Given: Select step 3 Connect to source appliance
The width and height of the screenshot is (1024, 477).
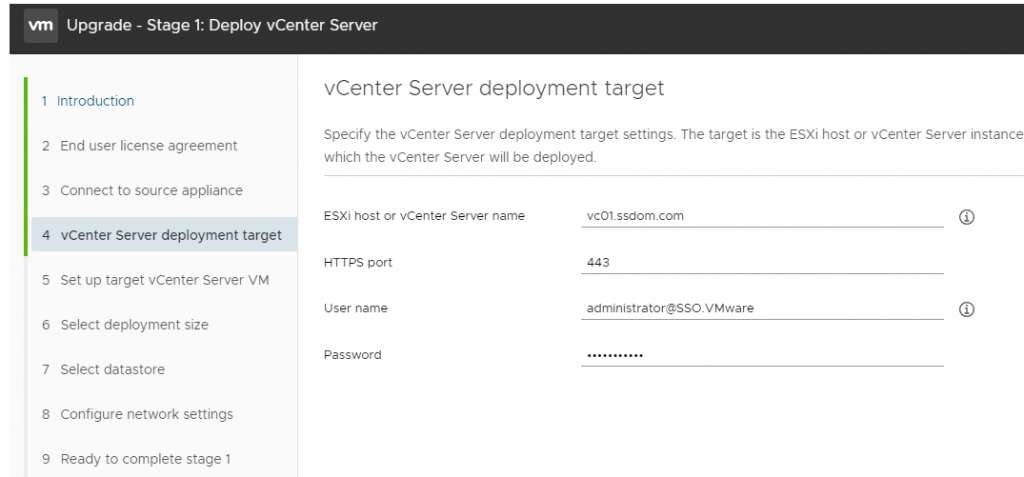Looking at the screenshot, I should click(142, 191).
